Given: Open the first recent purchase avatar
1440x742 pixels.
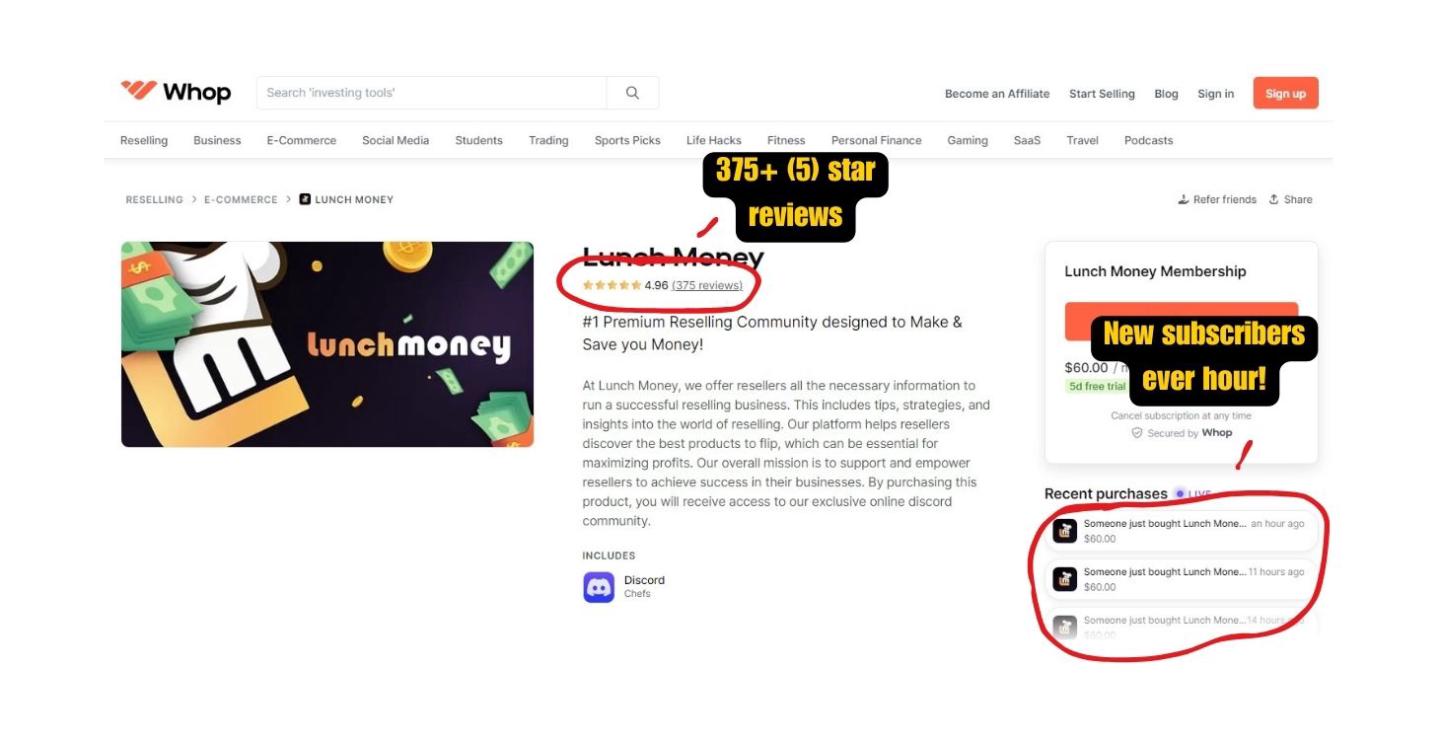Looking at the screenshot, I should tap(1065, 531).
